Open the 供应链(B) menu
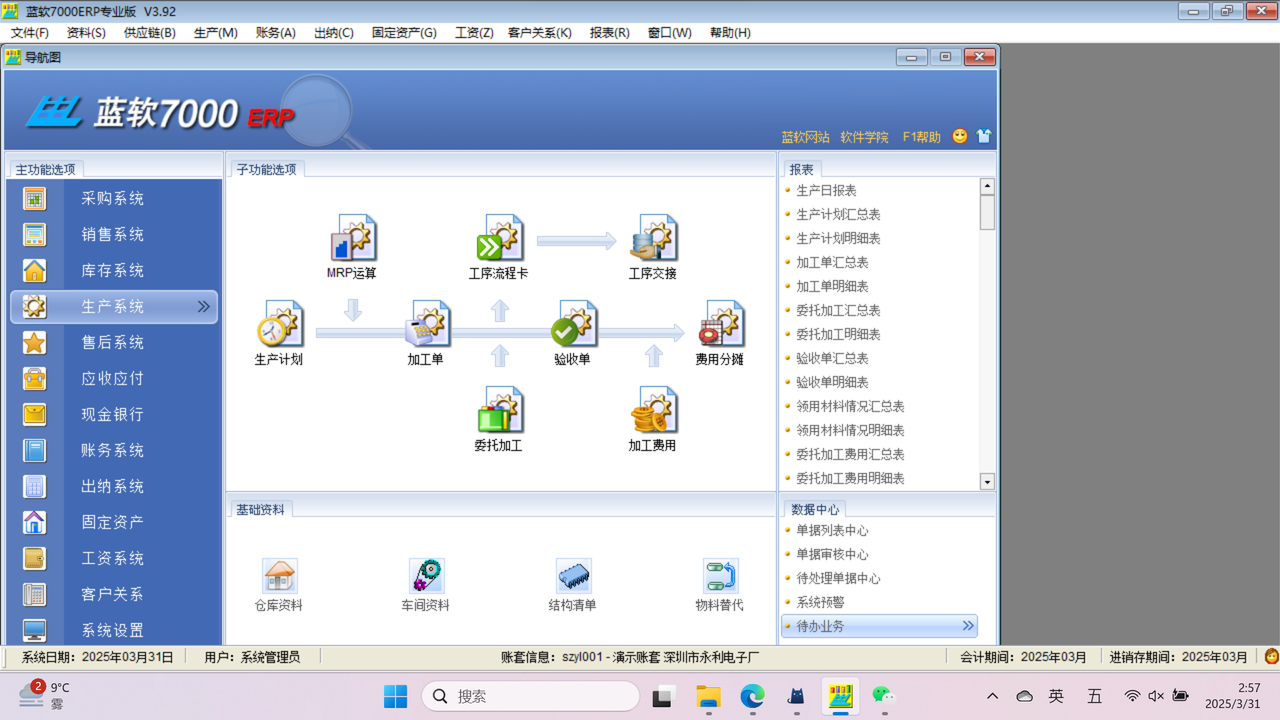Image resolution: width=1280 pixels, height=720 pixels. 150,33
